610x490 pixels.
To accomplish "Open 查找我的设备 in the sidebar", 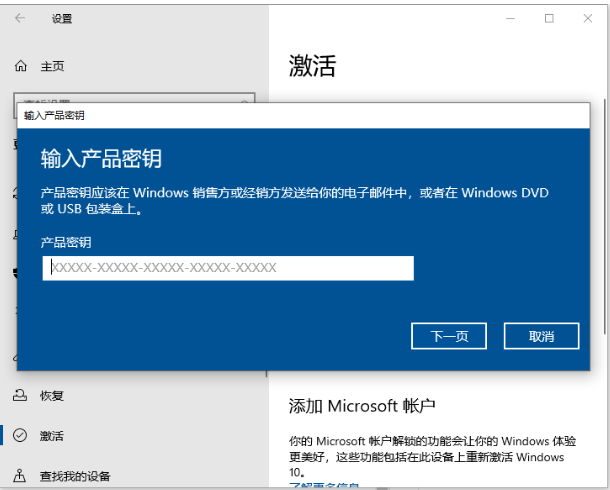I will pyautogui.click(x=77, y=475).
